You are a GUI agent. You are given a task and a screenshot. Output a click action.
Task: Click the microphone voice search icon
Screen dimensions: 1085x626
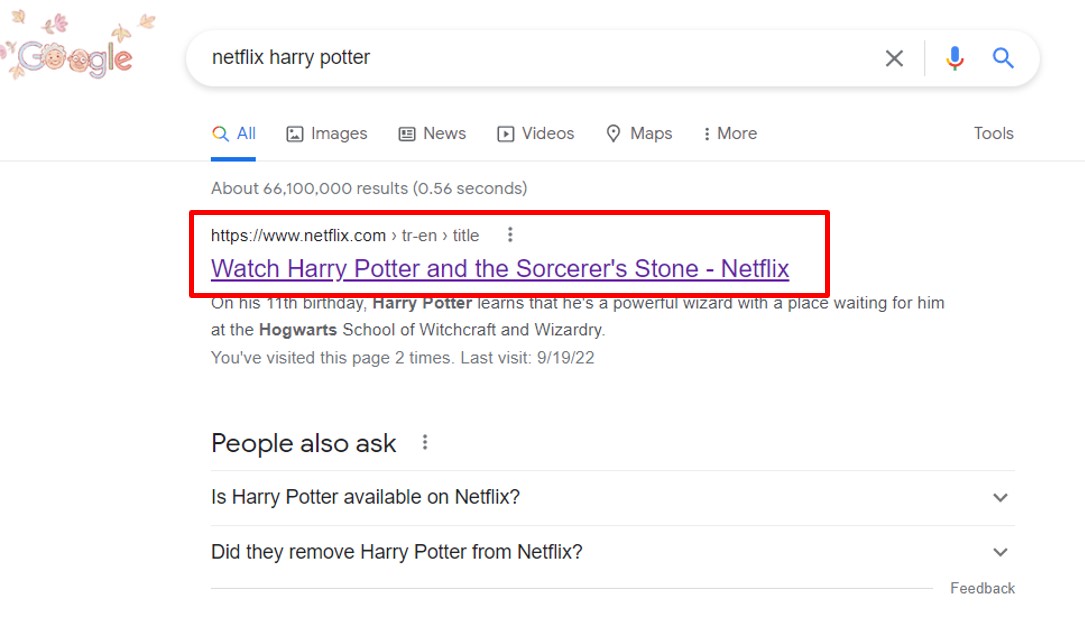point(954,58)
